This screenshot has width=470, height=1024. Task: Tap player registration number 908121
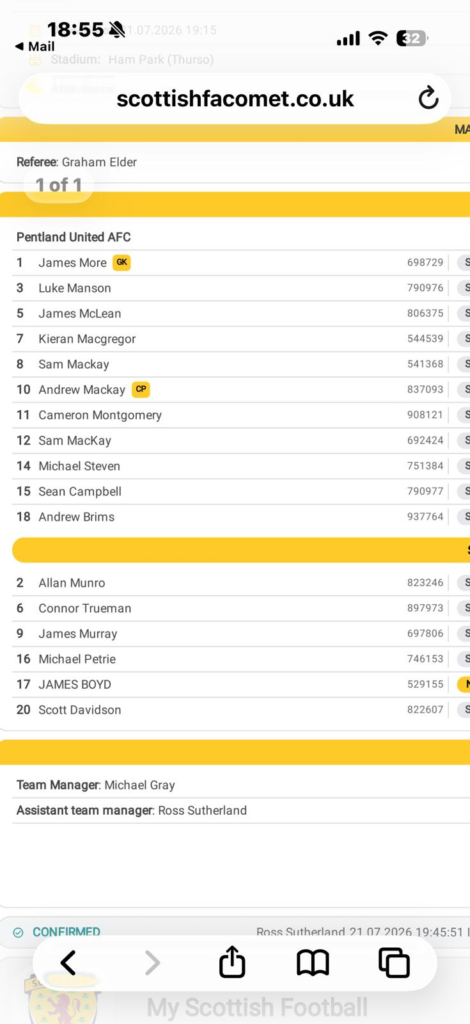pos(425,415)
